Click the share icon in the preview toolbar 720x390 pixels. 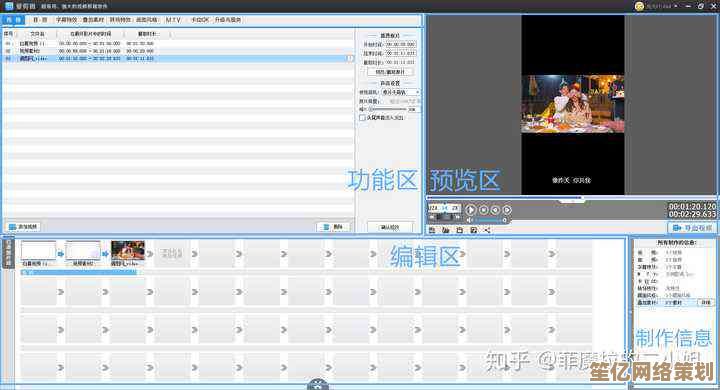pyautogui.click(x=487, y=230)
